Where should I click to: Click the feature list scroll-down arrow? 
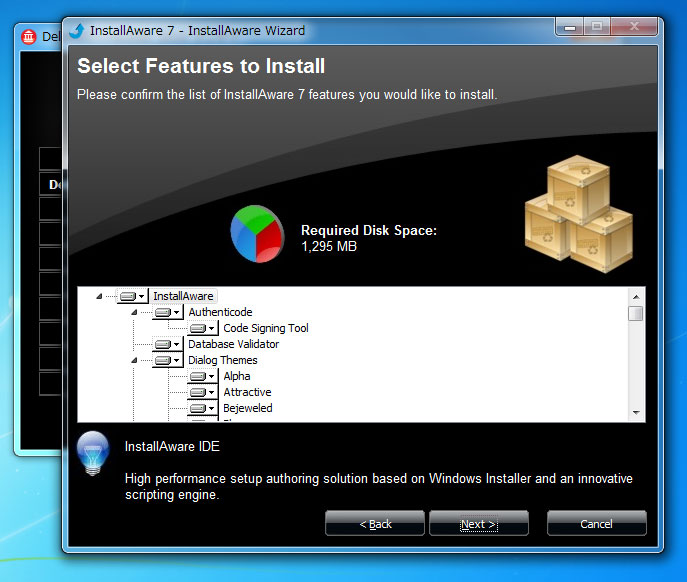(x=636, y=412)
